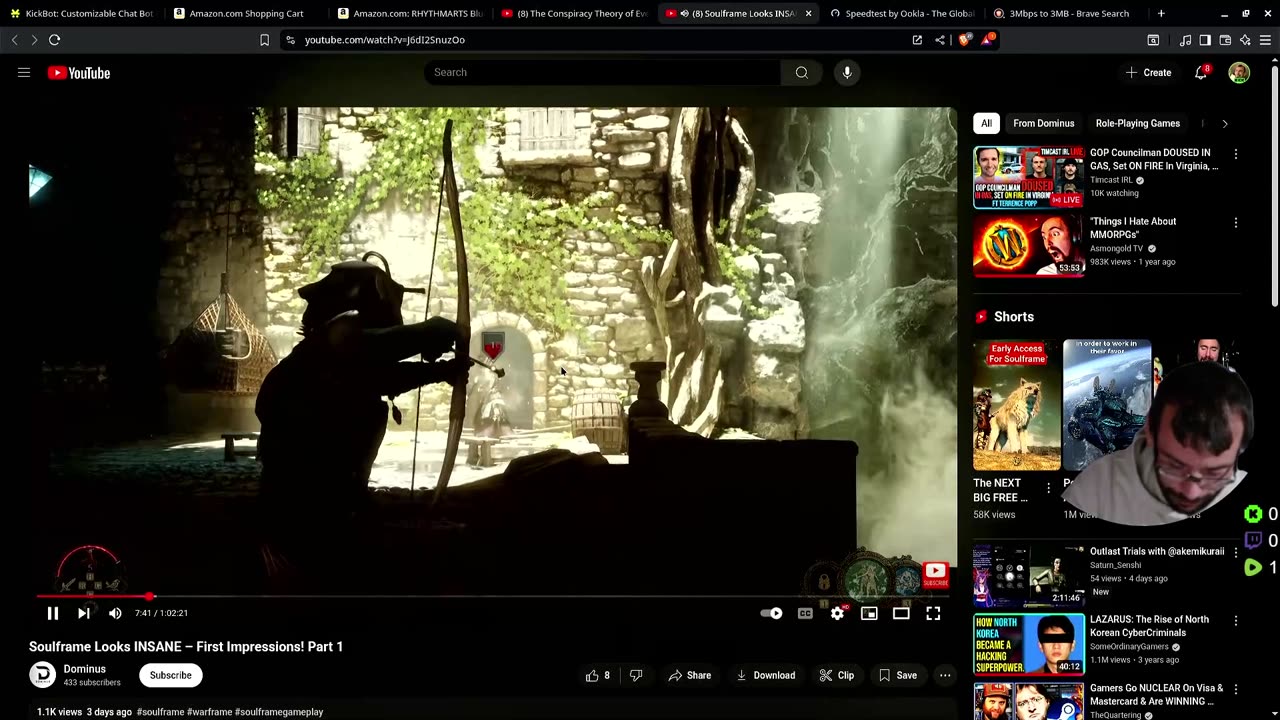Focus the YouTube search field

point(603,72)
